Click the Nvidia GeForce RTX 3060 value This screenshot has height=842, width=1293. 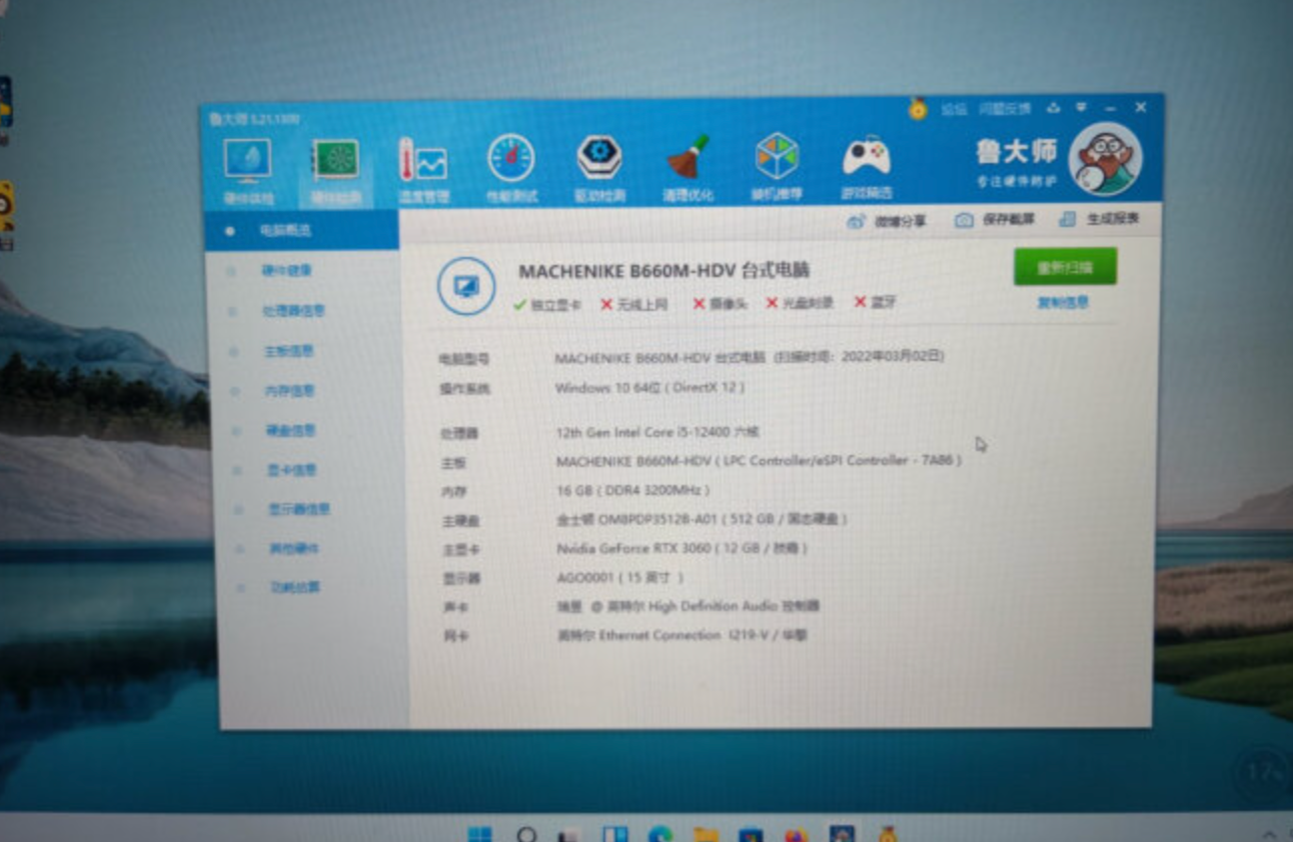coord(682,548)
